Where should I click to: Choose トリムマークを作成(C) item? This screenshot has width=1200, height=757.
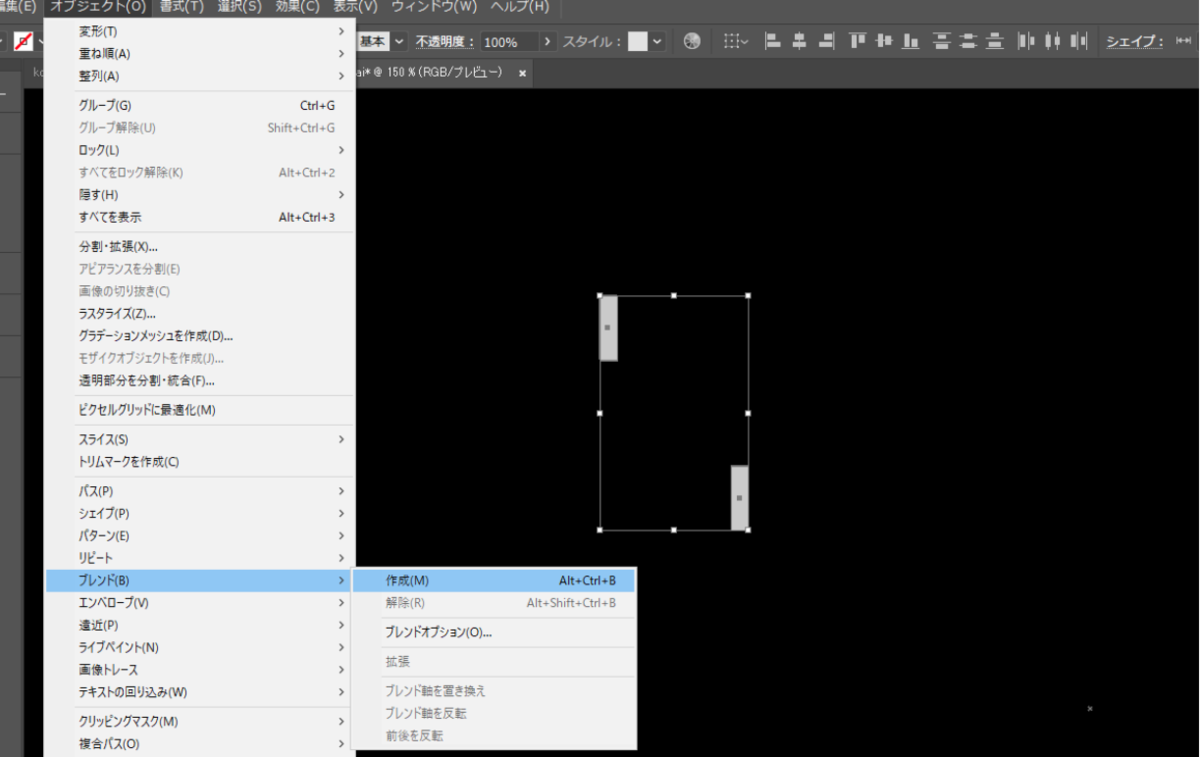[199, 462]
